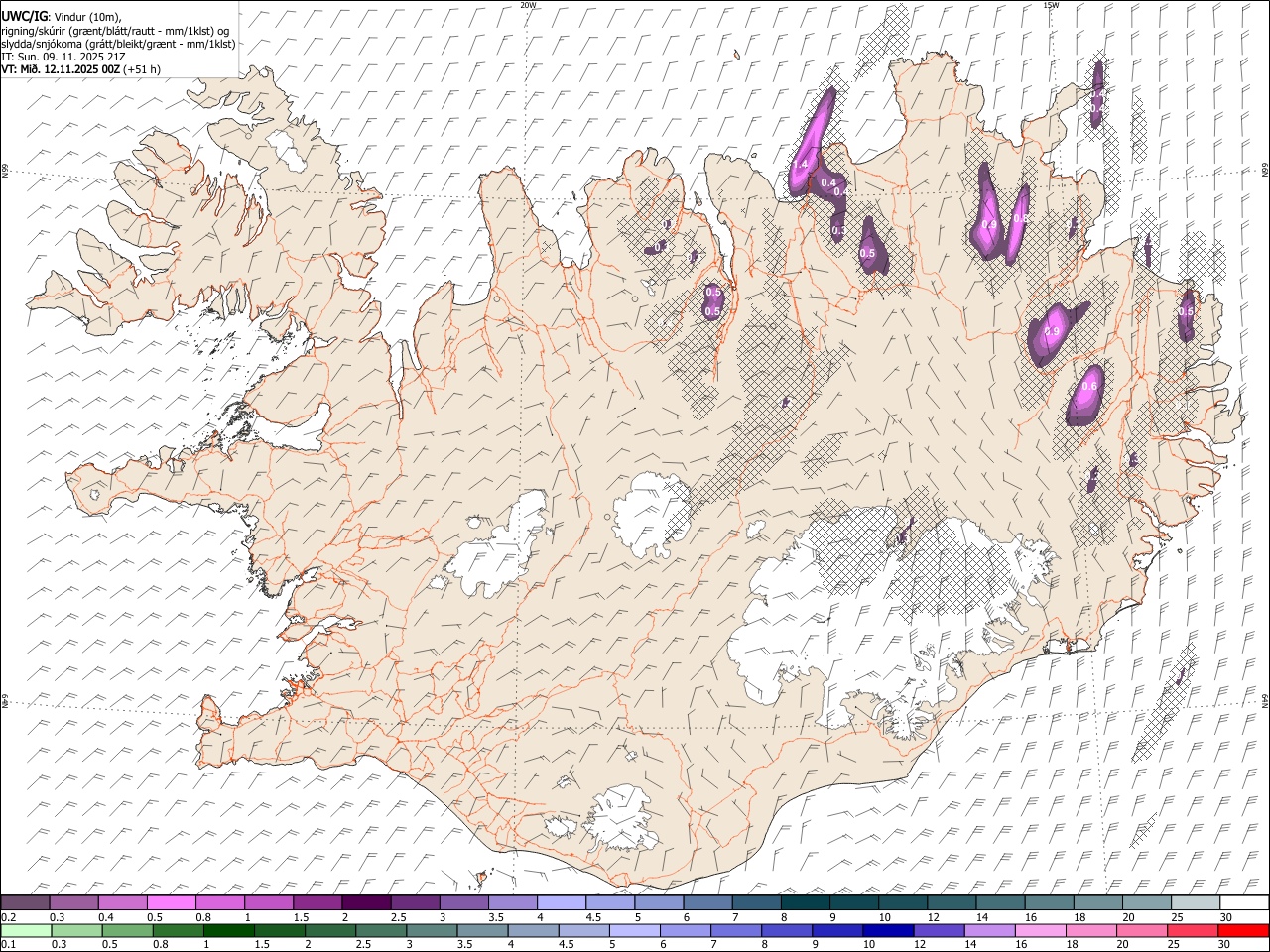Click the 'rigning/skúrir' legend description line
This screenshot has height=952, width=1270.
pos(116,30)
